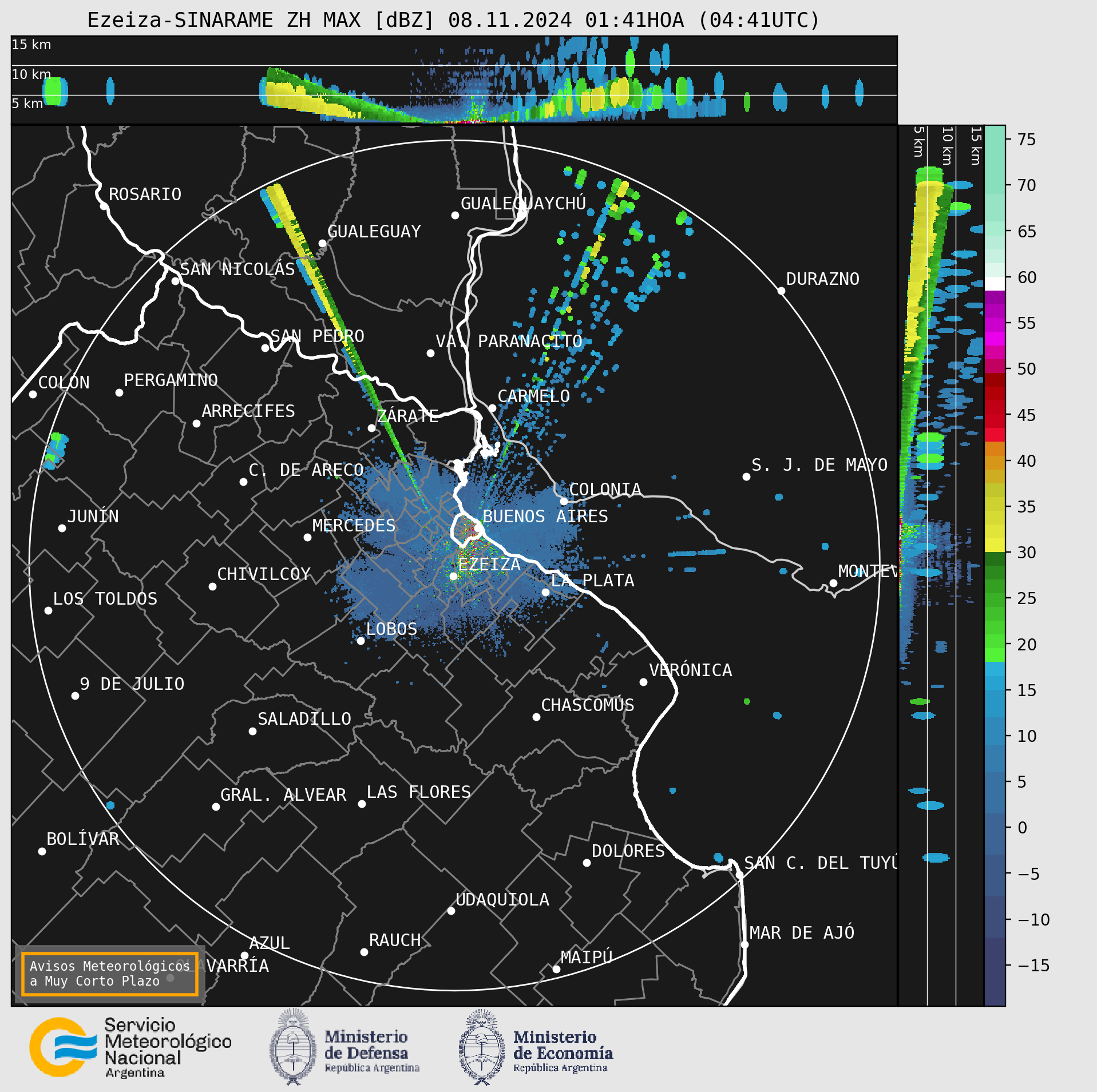
Task: Click the marker dot at Verónica
Action: [x=643, y=682]
